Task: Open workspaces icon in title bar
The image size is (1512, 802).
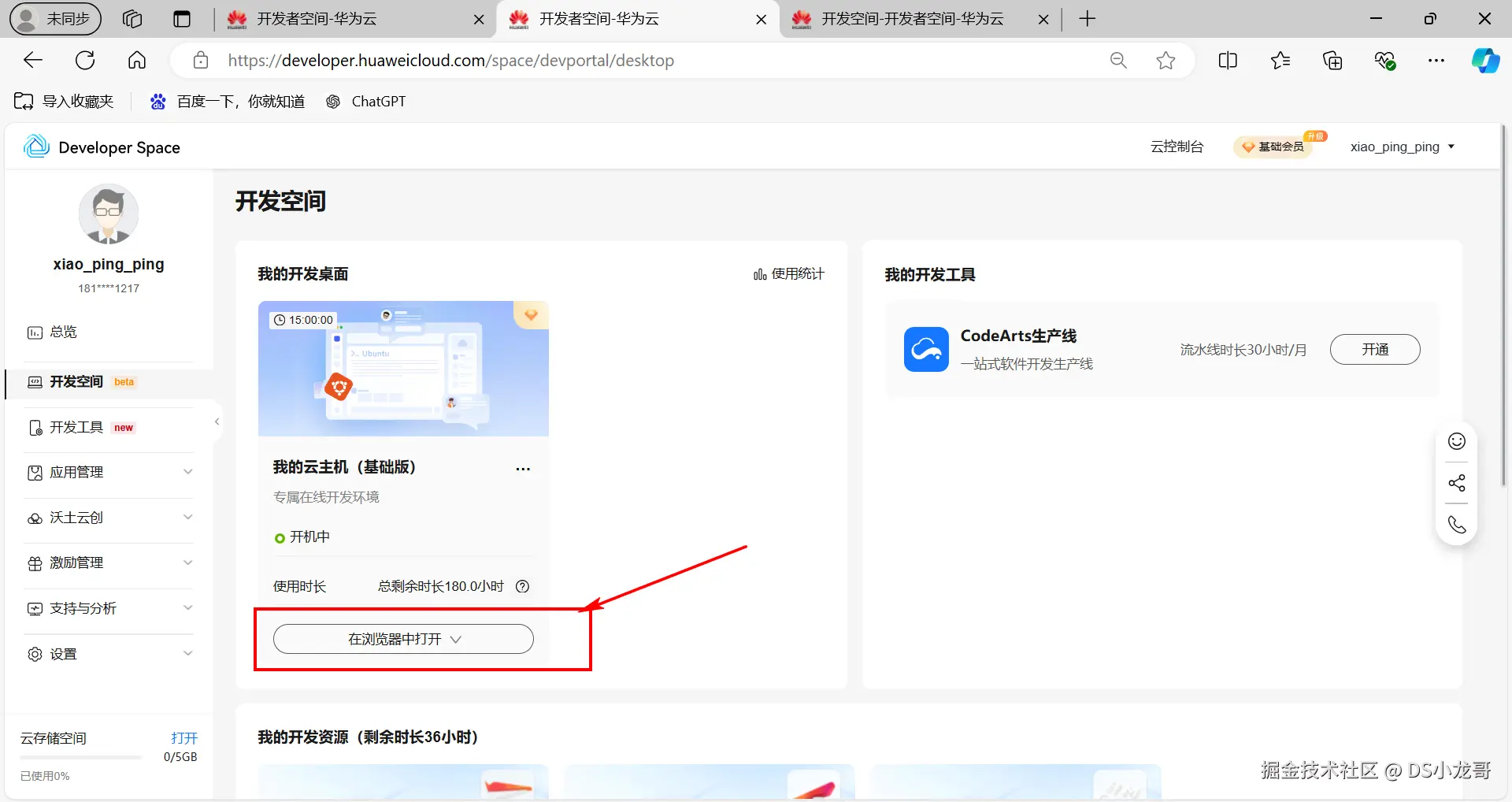Action: (132, 19)
